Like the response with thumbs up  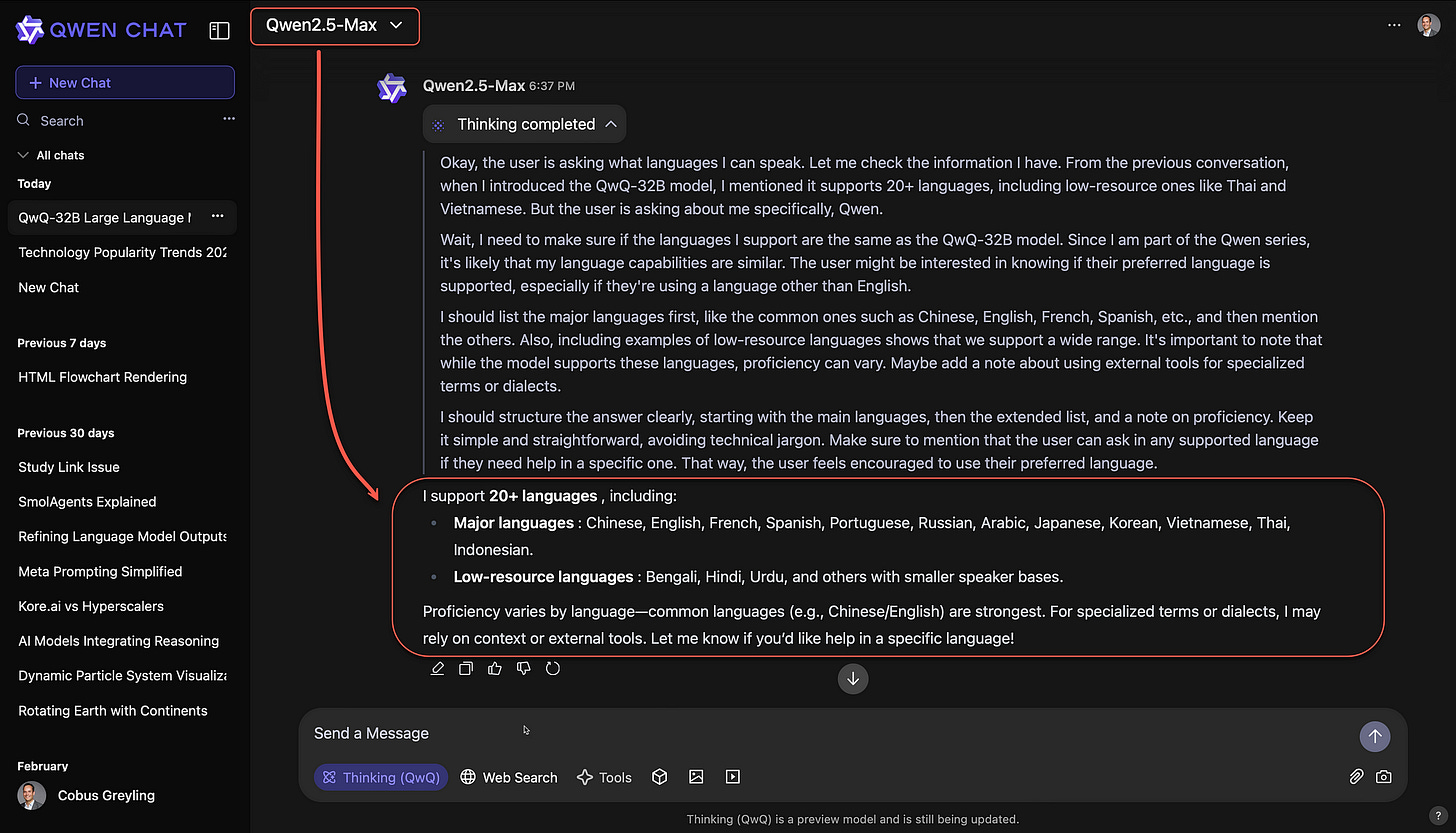coord(495,668)
